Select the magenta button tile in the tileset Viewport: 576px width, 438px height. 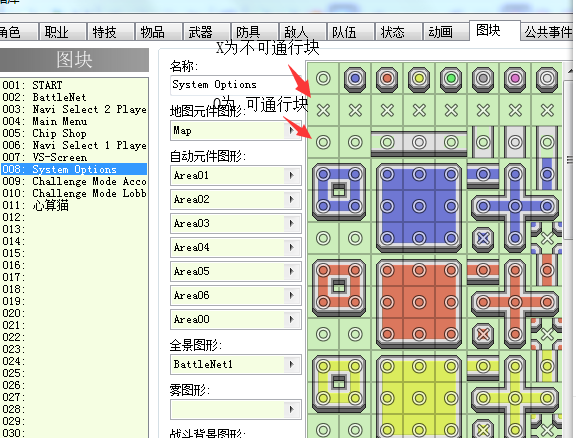tap(515, 78)
